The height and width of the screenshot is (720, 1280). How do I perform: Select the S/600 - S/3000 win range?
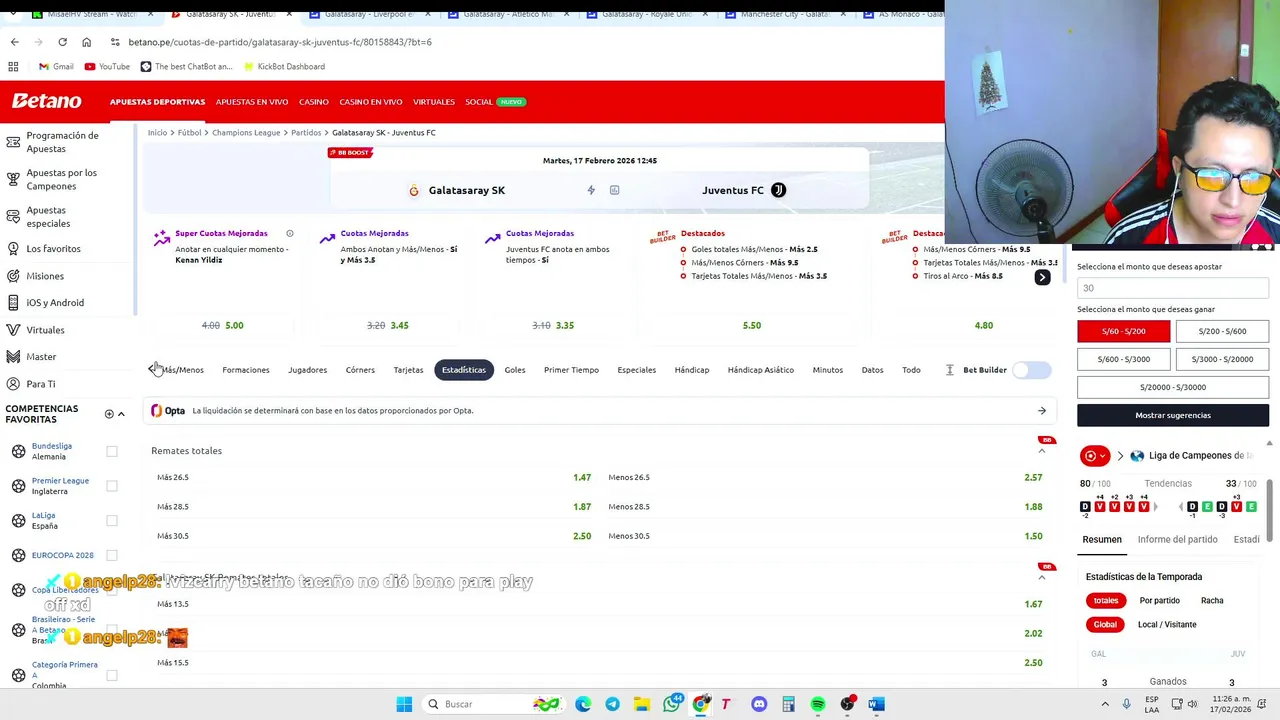(x=1123, y=359)
